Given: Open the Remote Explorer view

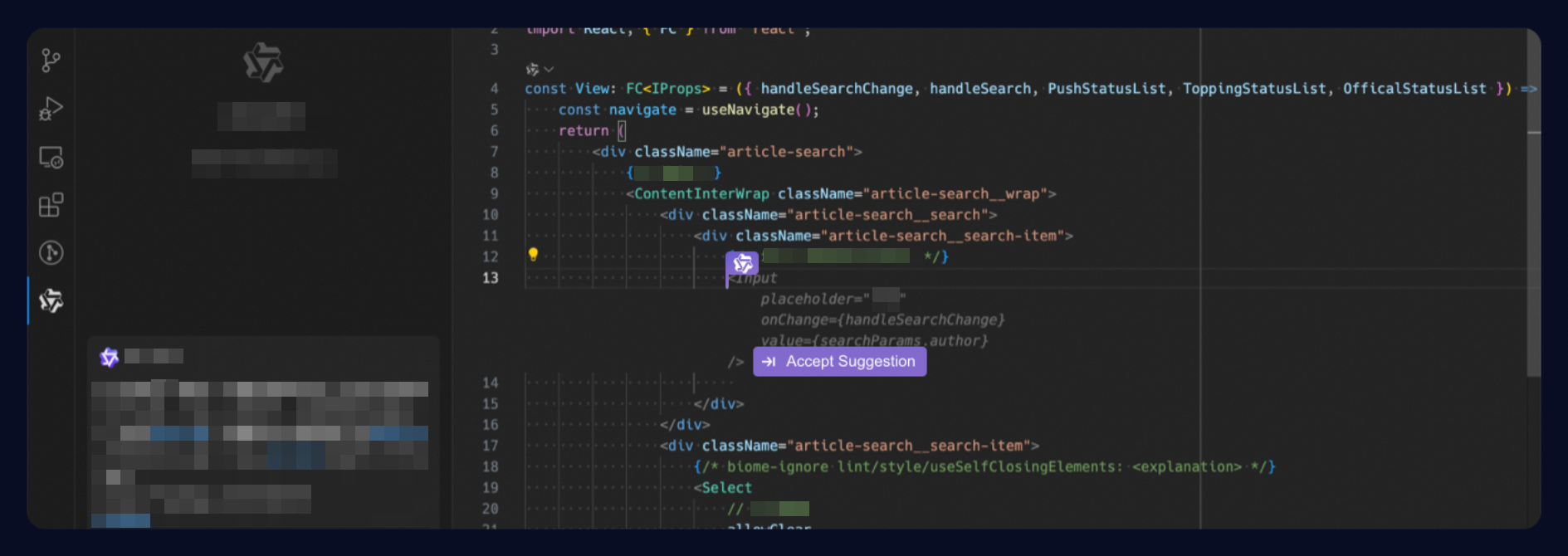Looking at the screenshot, I should pyautogui.click(x=51, y=157).
